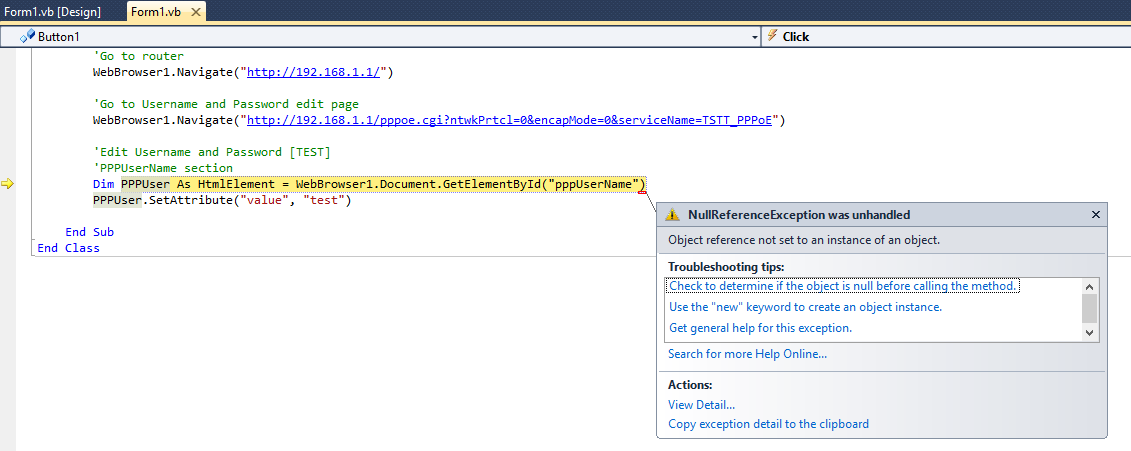Copy exception detail to the clipboard
This screenshot has width=1131, height=451.
(x=768, y=424)
